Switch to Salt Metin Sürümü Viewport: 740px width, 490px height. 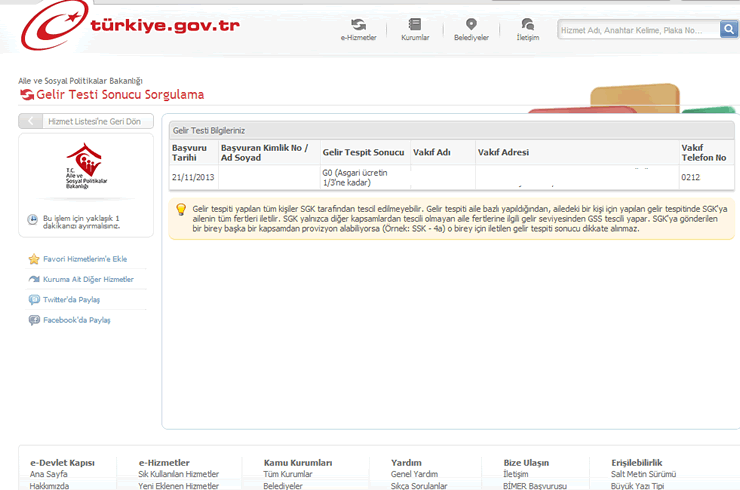[644, 474]
